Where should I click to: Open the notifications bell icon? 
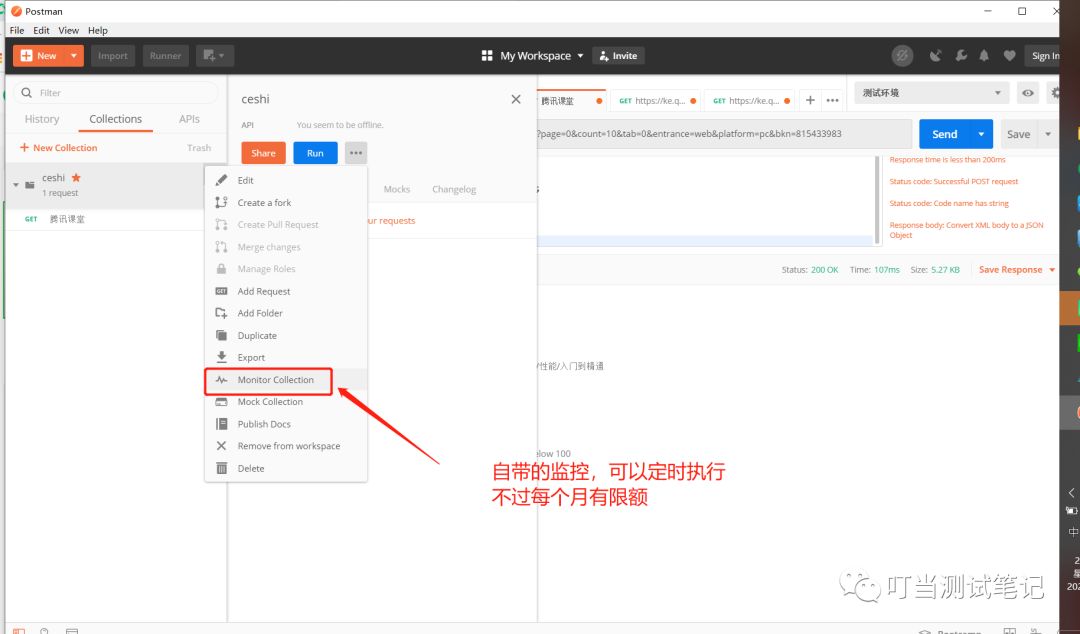(984, 56)
